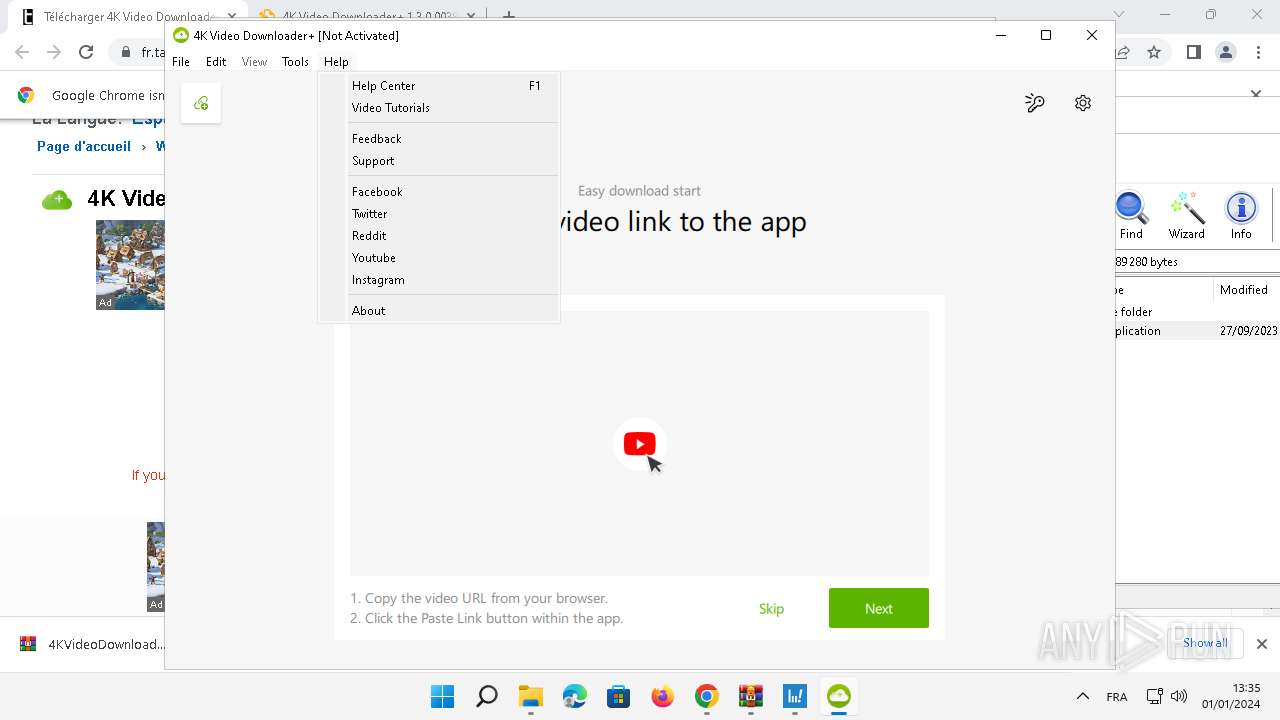Image resolution: width=1280 pixels, height=720 pixels.
Task: Reload the Chrome page
Action: point(86,52)
